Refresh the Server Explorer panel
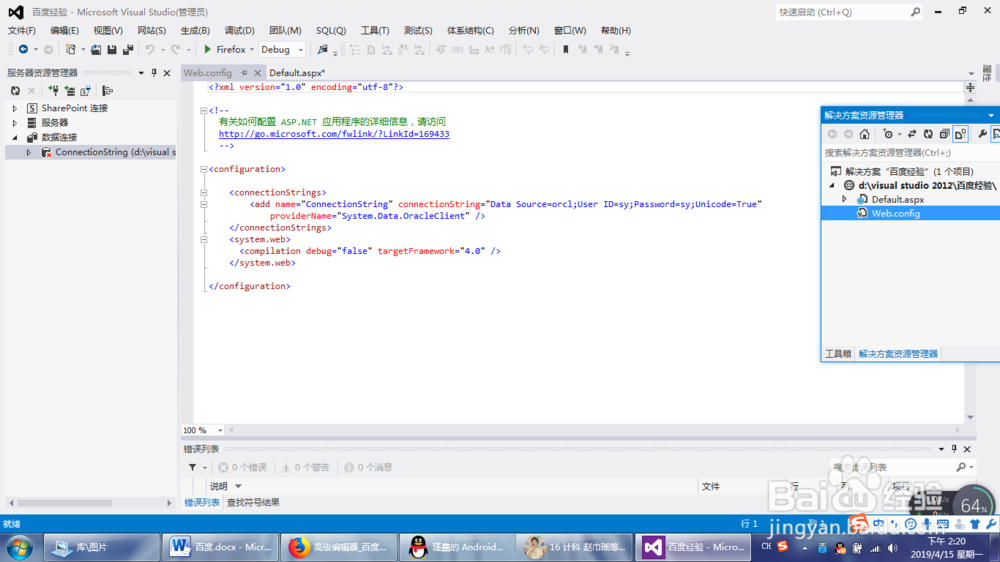The height and width of the screenshot is (562, 1000). point(15,91)
